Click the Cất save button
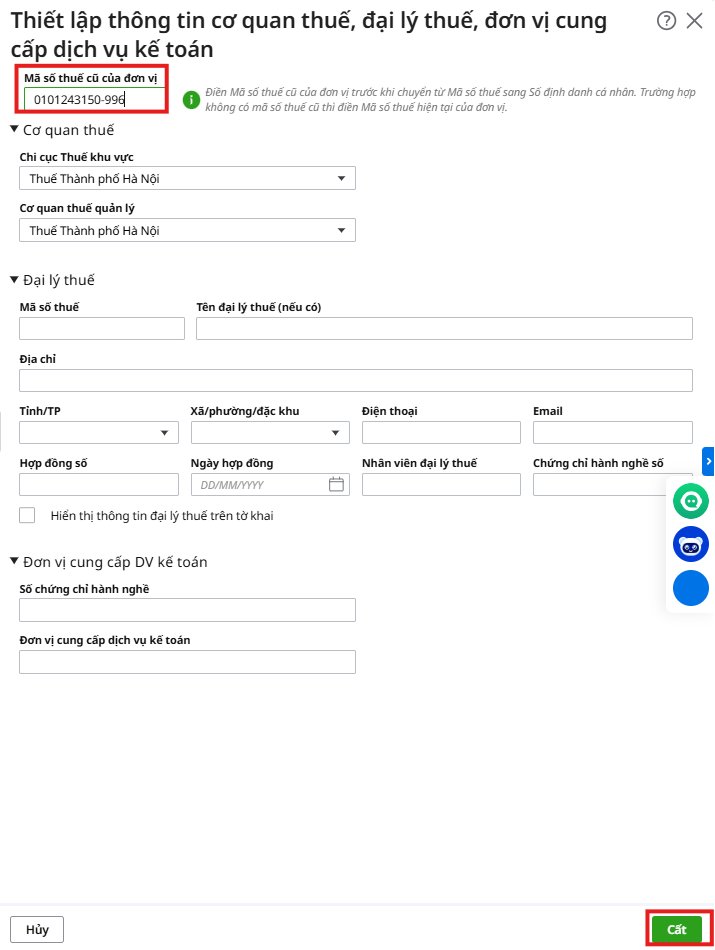Viewport: 715px width, 950px height. (677, 929)
